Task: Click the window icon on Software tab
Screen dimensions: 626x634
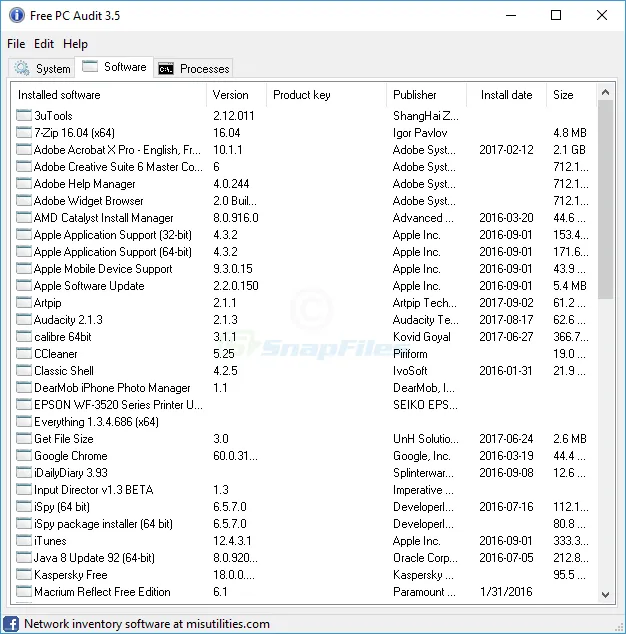Action: [x=90, y=66]
